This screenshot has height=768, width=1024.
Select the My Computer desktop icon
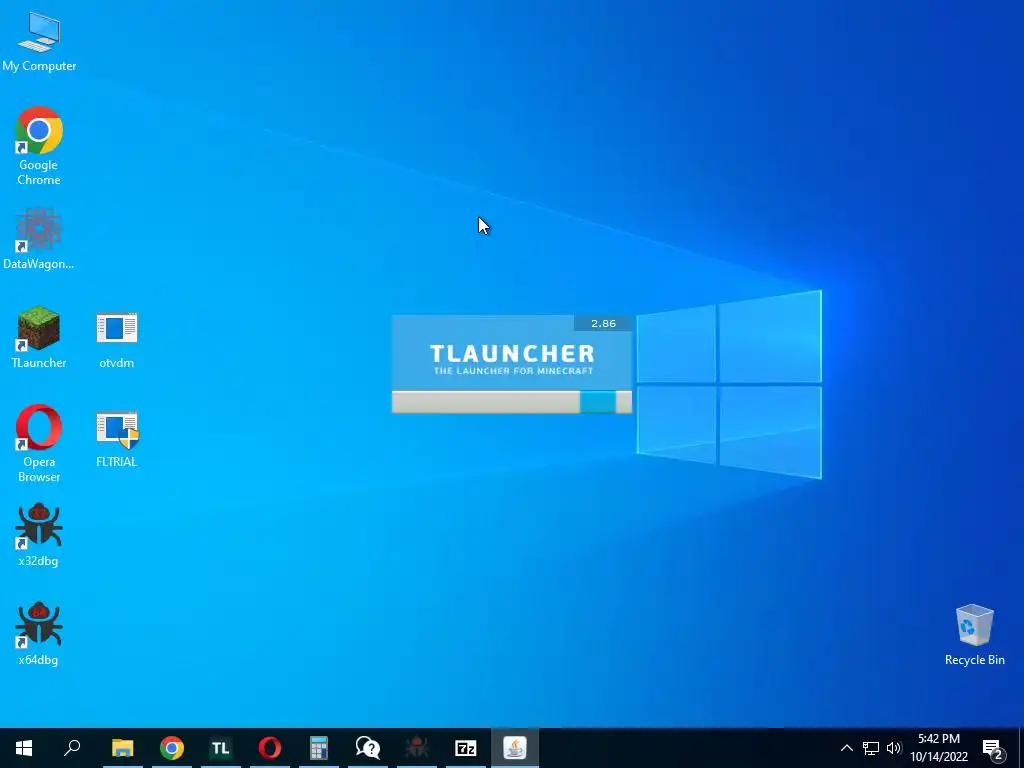[x=39, y=40]
